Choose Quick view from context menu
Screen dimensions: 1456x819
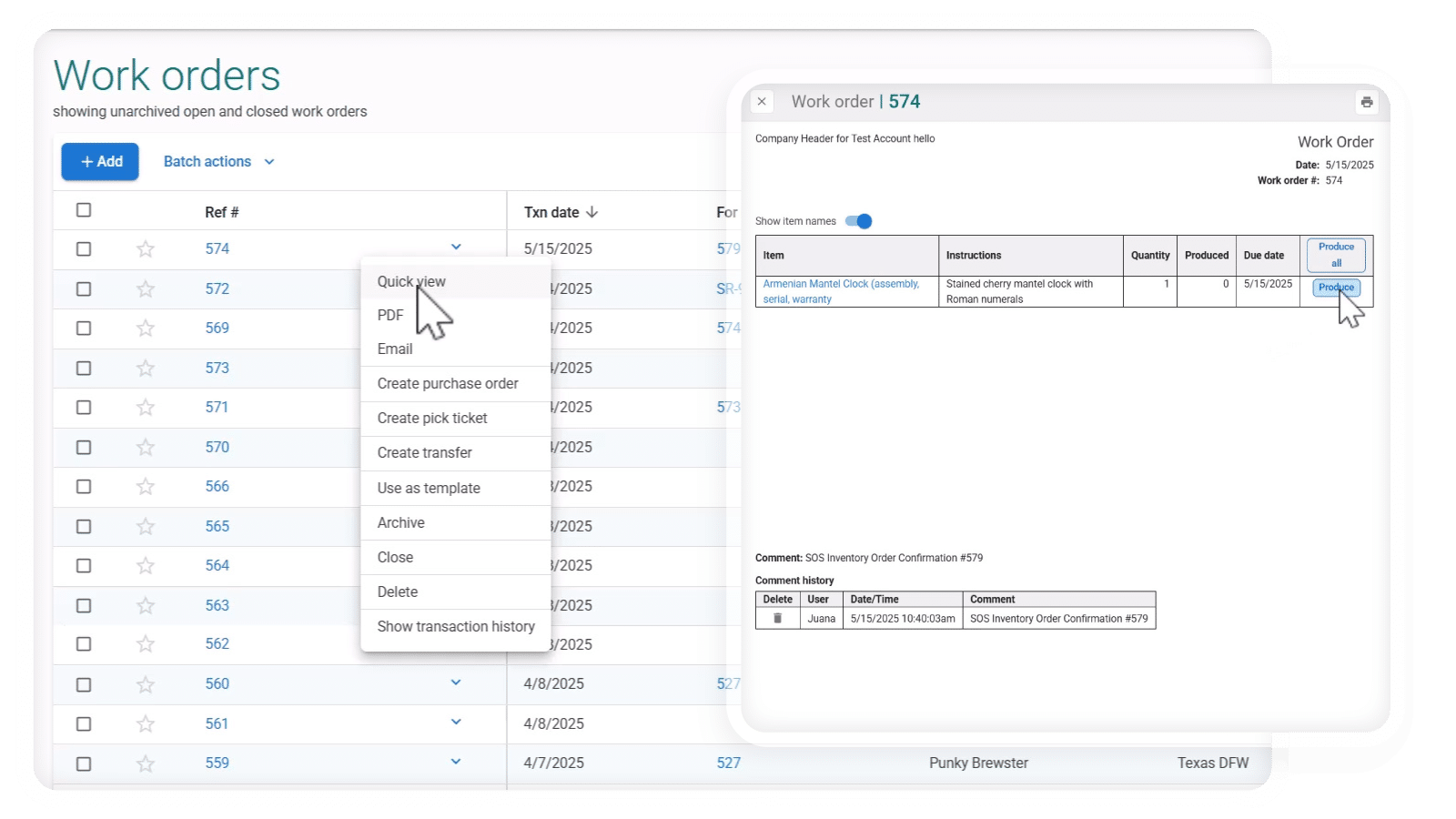pyautogui.click(x=456, y=281)
